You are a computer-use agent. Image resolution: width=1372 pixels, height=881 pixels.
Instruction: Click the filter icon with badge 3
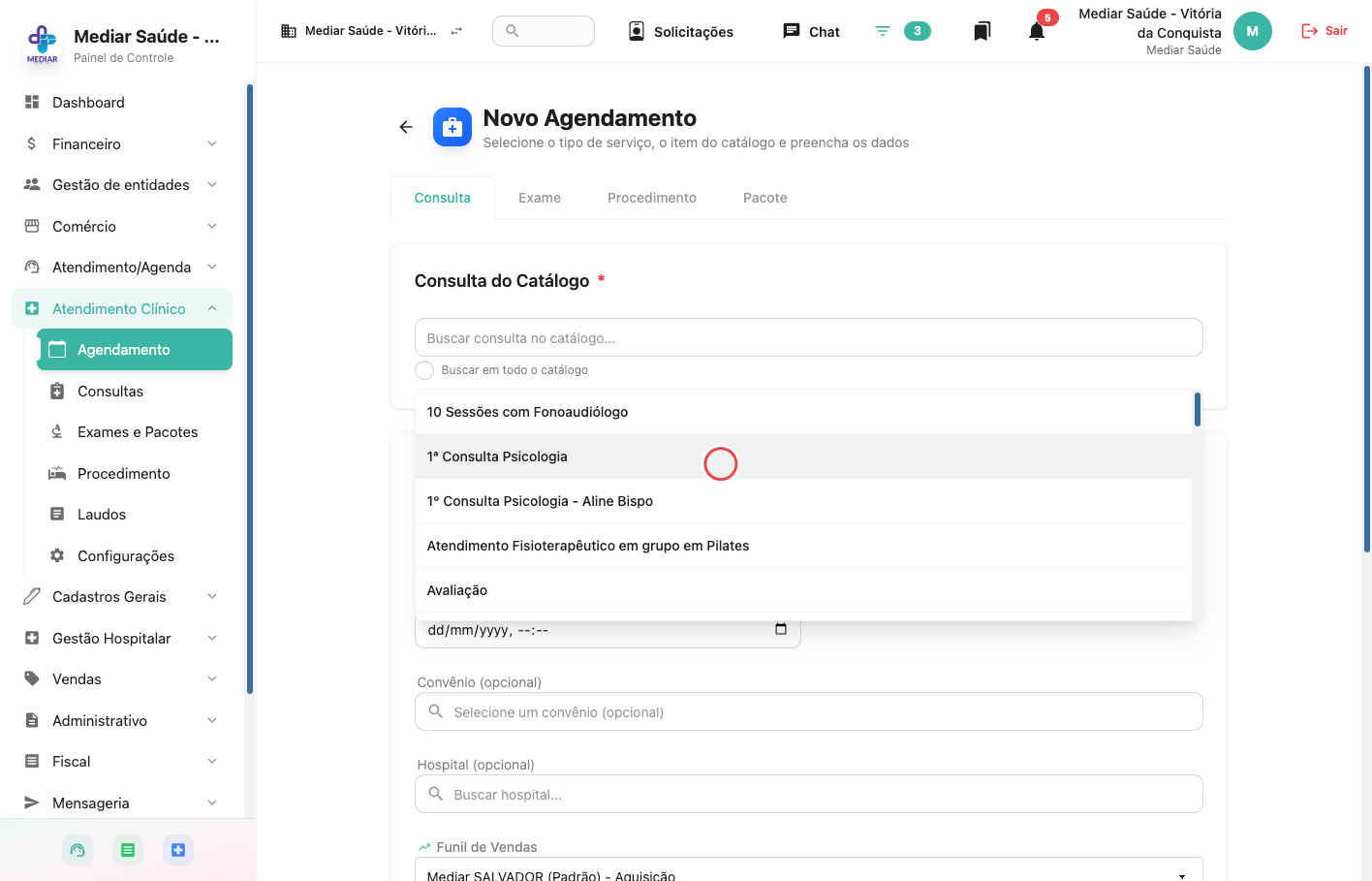[883, 31]
